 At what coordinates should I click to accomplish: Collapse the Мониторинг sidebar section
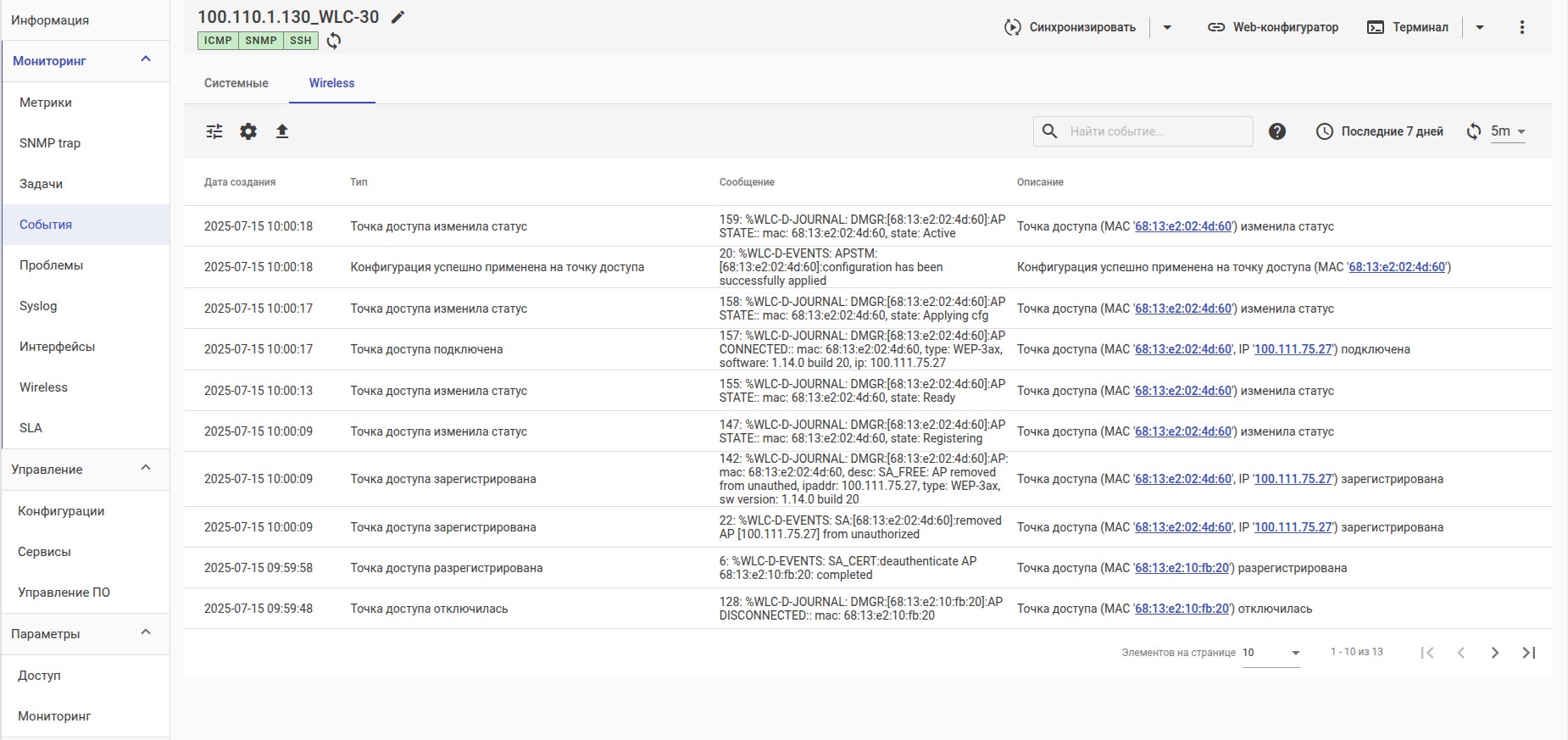(x=146, y=60)
